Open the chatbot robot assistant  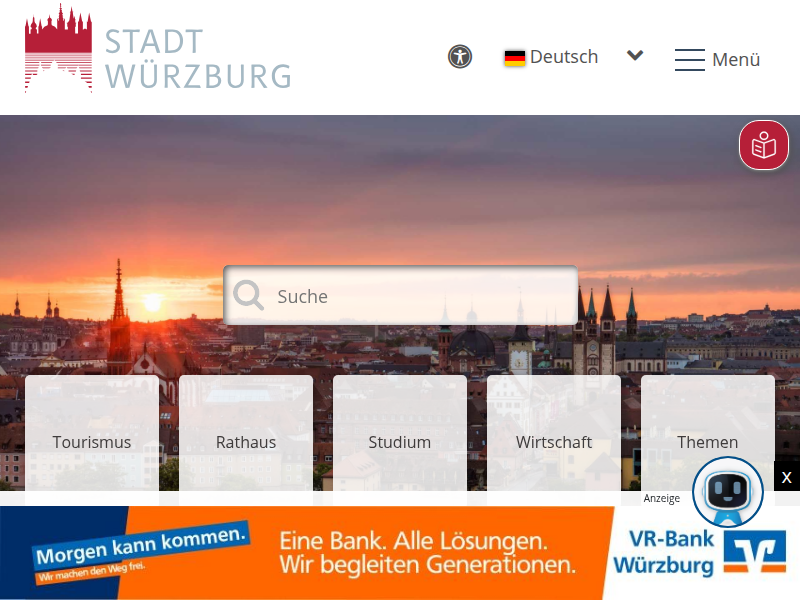pos(728,491)
